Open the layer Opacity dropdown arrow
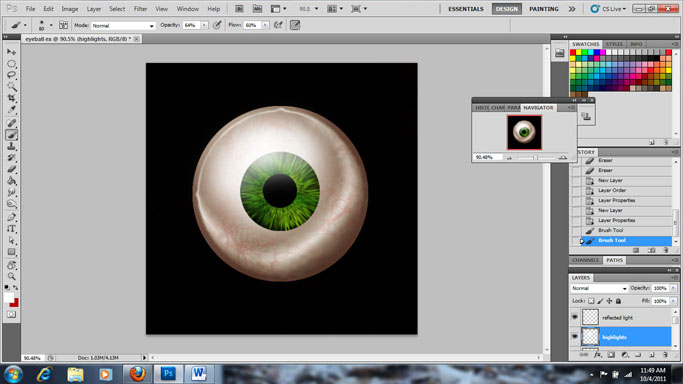Screen dimensions: 683x384 pos(673,288)
